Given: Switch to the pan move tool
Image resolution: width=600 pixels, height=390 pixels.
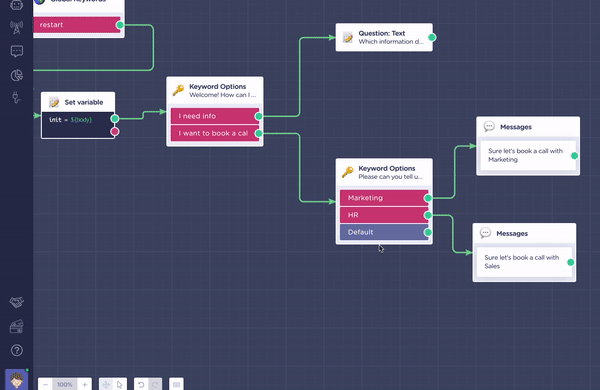Looking at the screenshot, I should (106, 384).
